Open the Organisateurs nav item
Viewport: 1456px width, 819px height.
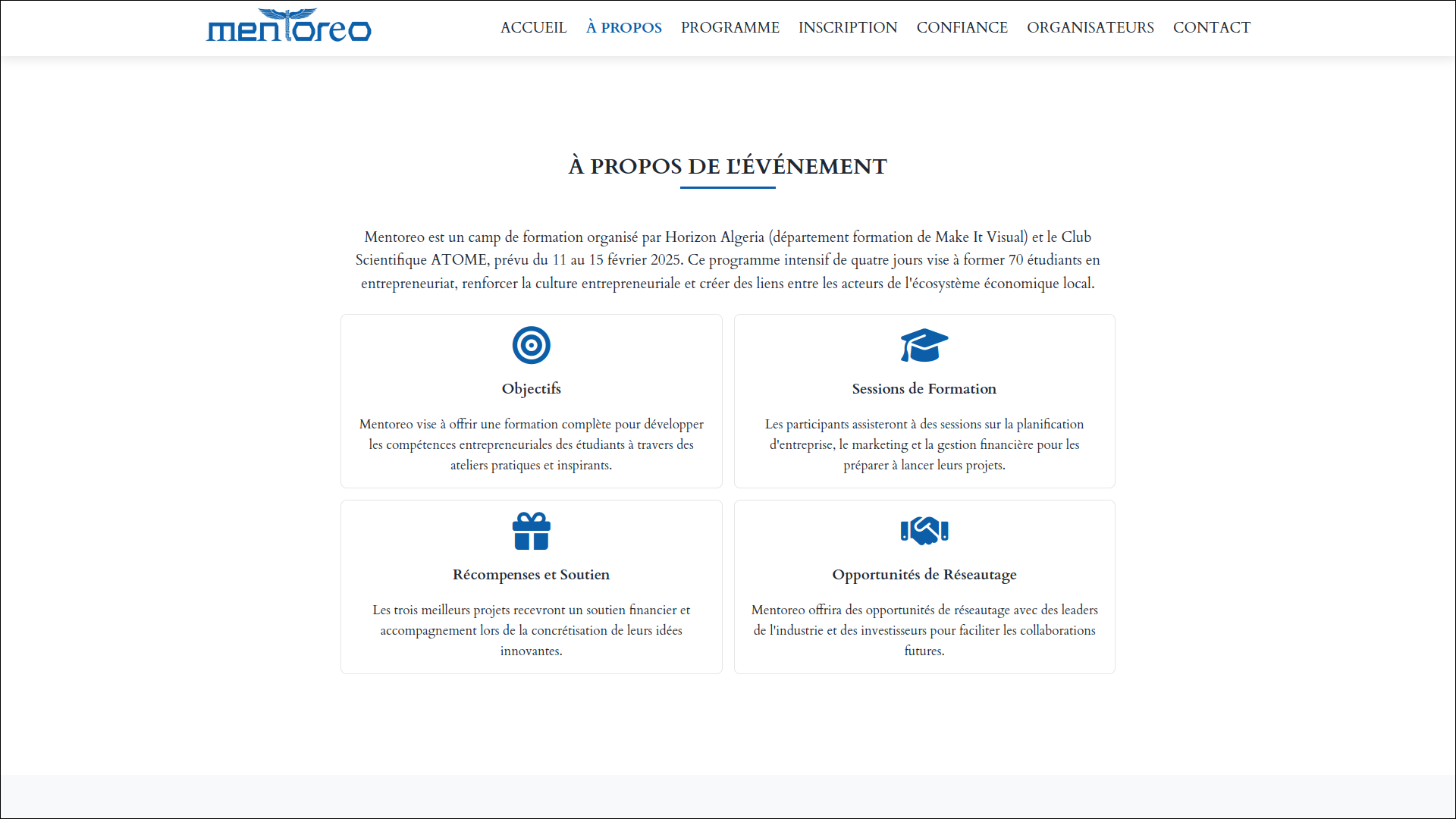1090,28
